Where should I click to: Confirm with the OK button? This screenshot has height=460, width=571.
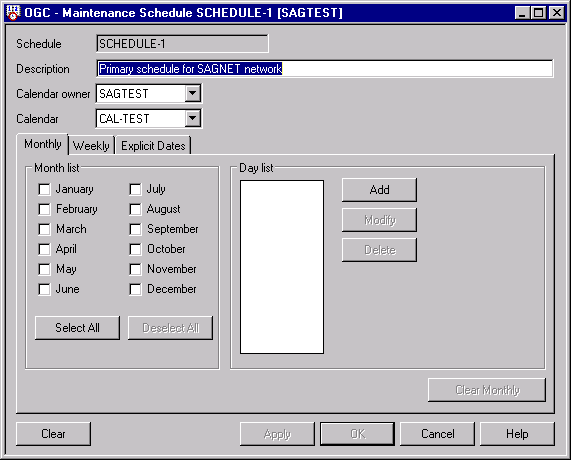[357, 434]
